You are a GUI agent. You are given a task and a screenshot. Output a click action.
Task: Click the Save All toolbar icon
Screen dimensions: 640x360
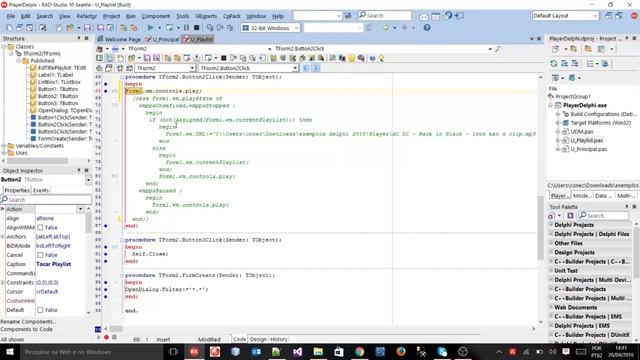100,28
